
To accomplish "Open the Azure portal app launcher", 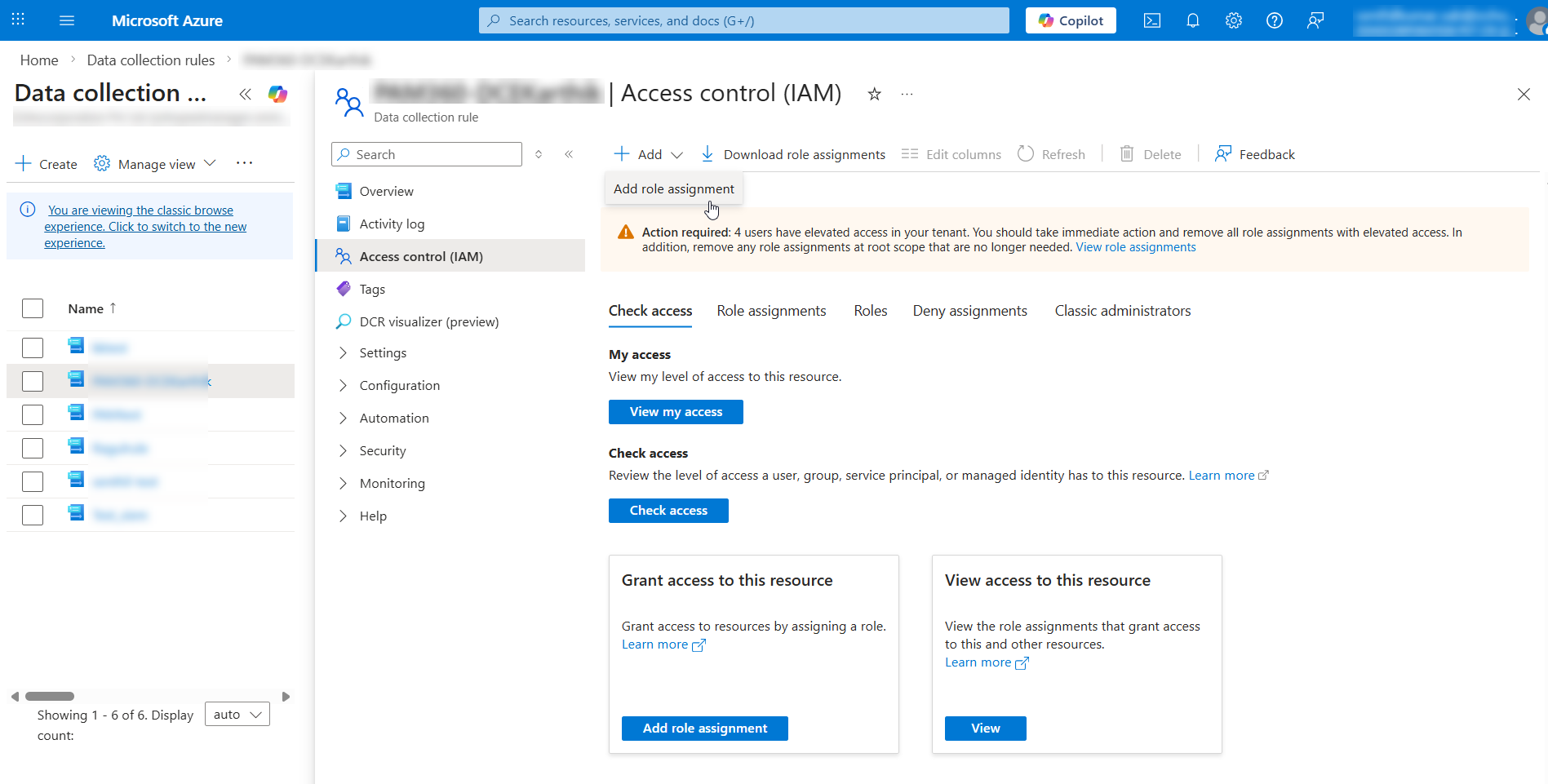I will pos(17,20).
